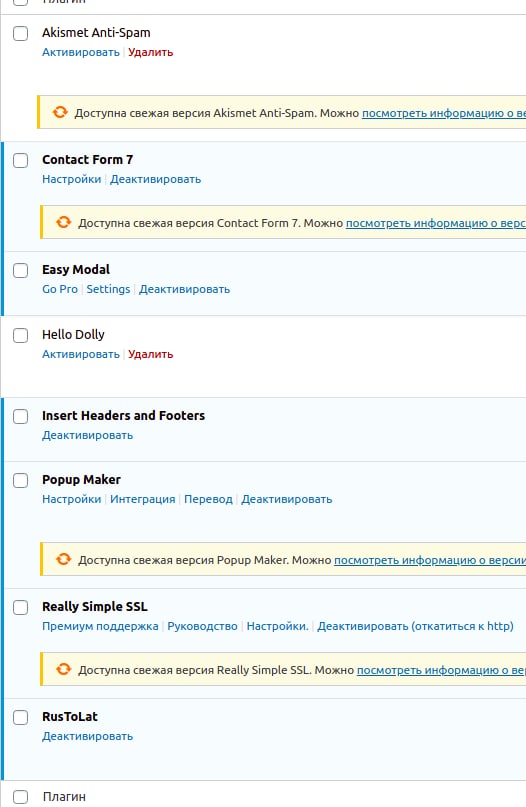The width and height of the screenshot is (526, 807).
Task: Toggle the Hello Dolly checkbox
Action: click(x=21, y=336)
